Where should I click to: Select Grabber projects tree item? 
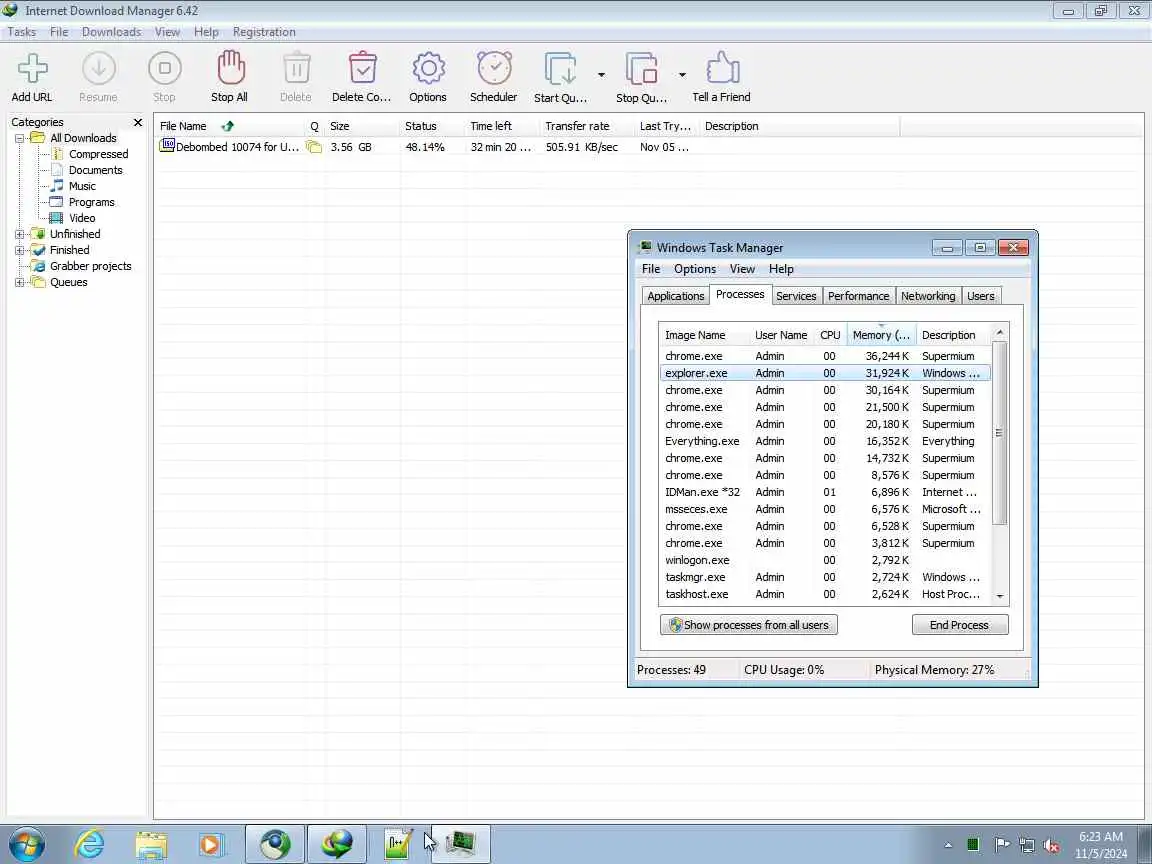click(90, 266)
